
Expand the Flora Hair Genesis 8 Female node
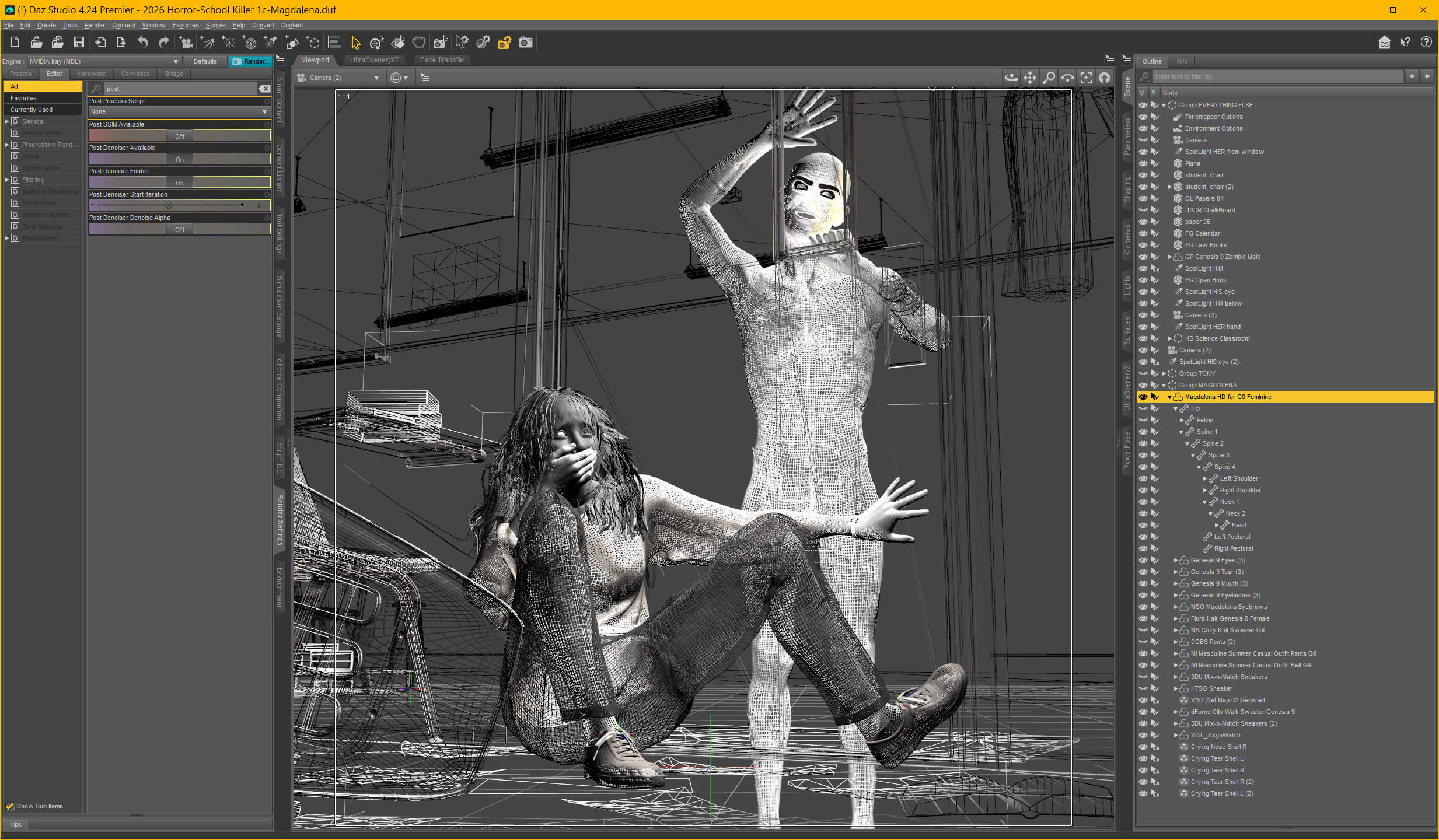pos(1175,618)
